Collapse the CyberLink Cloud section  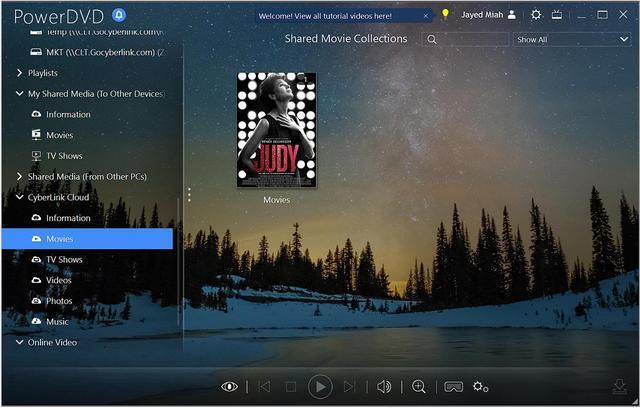point(19,197)
